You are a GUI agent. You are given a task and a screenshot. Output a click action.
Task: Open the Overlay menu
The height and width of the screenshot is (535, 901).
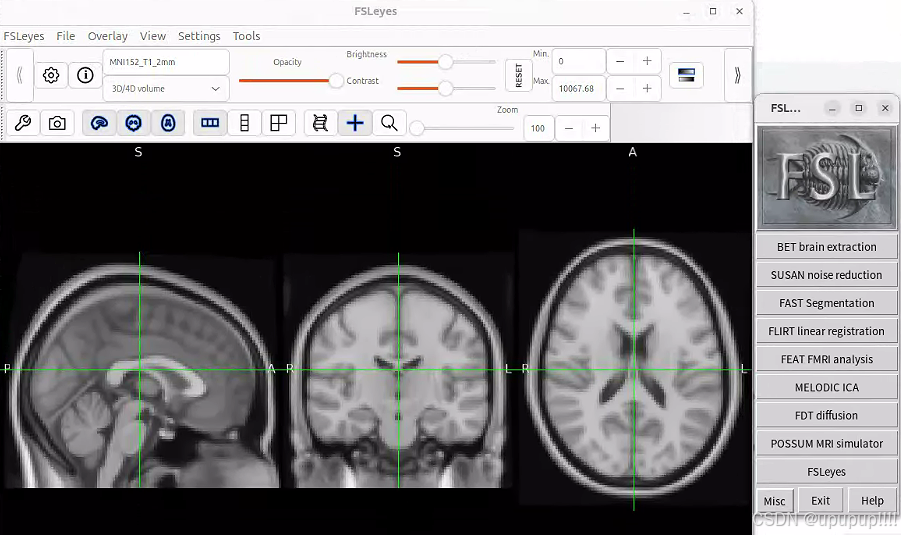point(107,36)
